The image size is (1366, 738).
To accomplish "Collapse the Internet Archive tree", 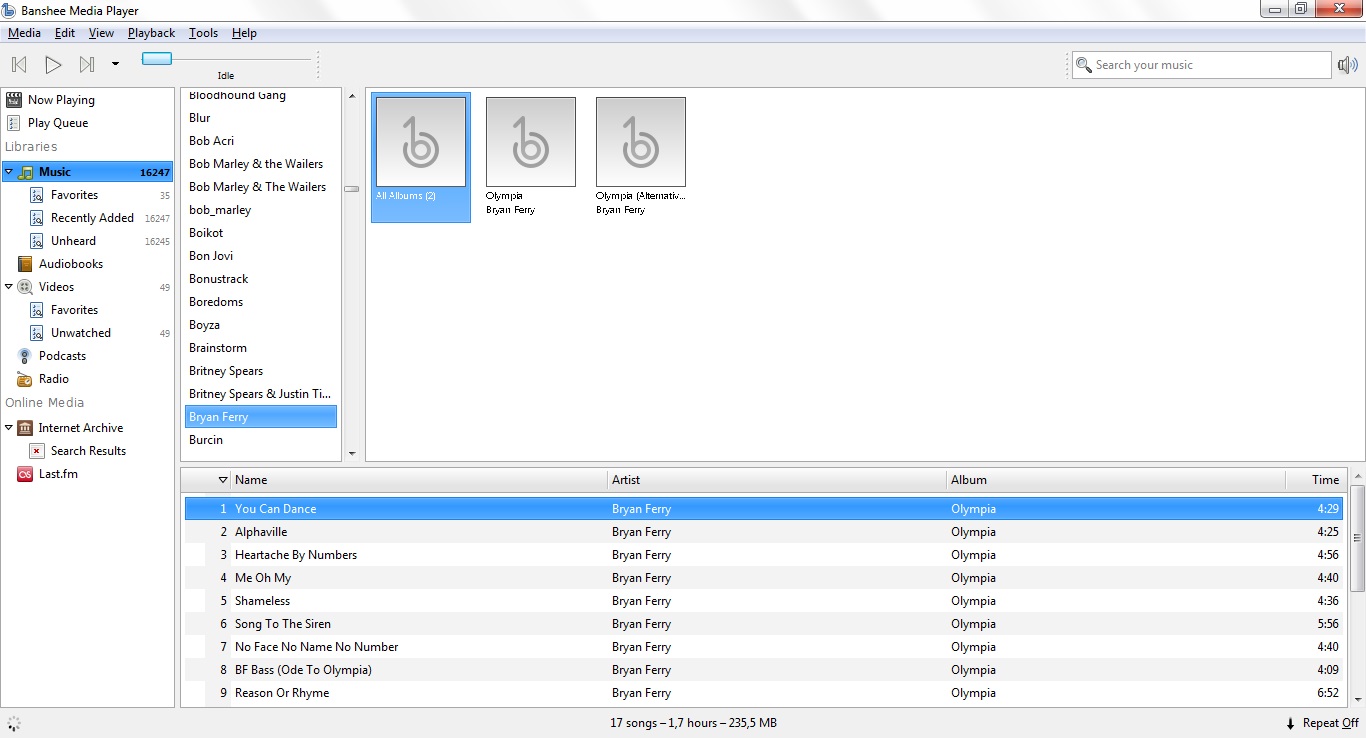I will tap(9, 428).
